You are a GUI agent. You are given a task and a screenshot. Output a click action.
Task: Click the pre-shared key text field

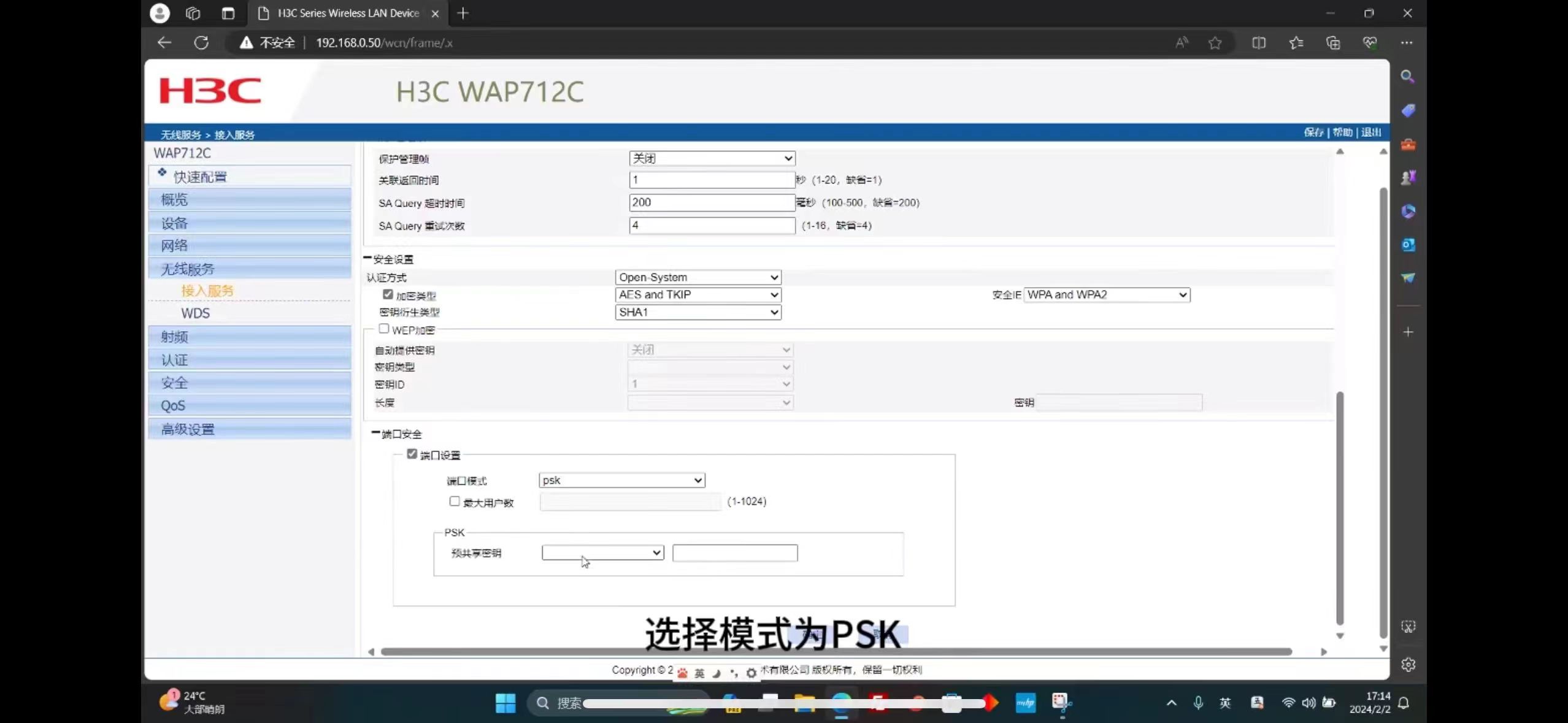pyautogui.click(x=734, y=553)
